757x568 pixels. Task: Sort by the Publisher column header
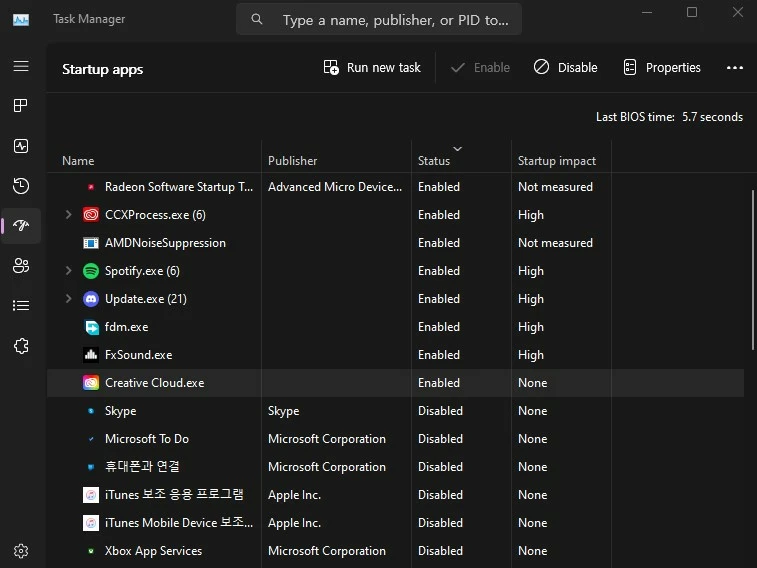click(293, 161)
